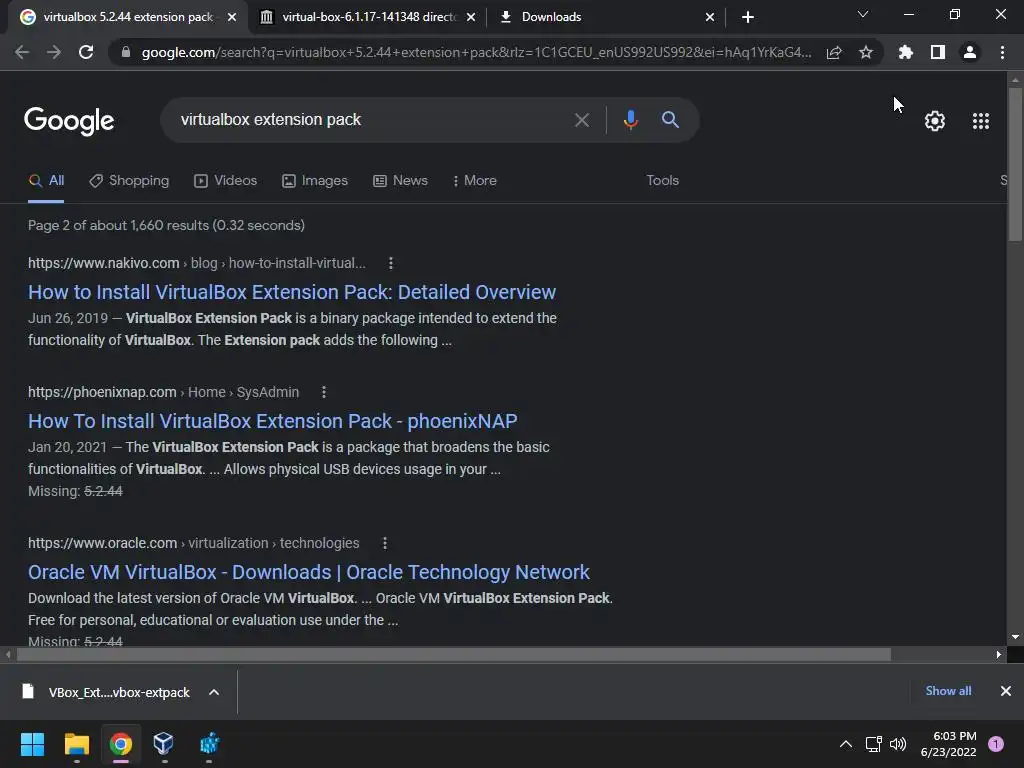Show hidden system tray icons
Viewport: 1024px width, 768px height.
pos(846,744)
